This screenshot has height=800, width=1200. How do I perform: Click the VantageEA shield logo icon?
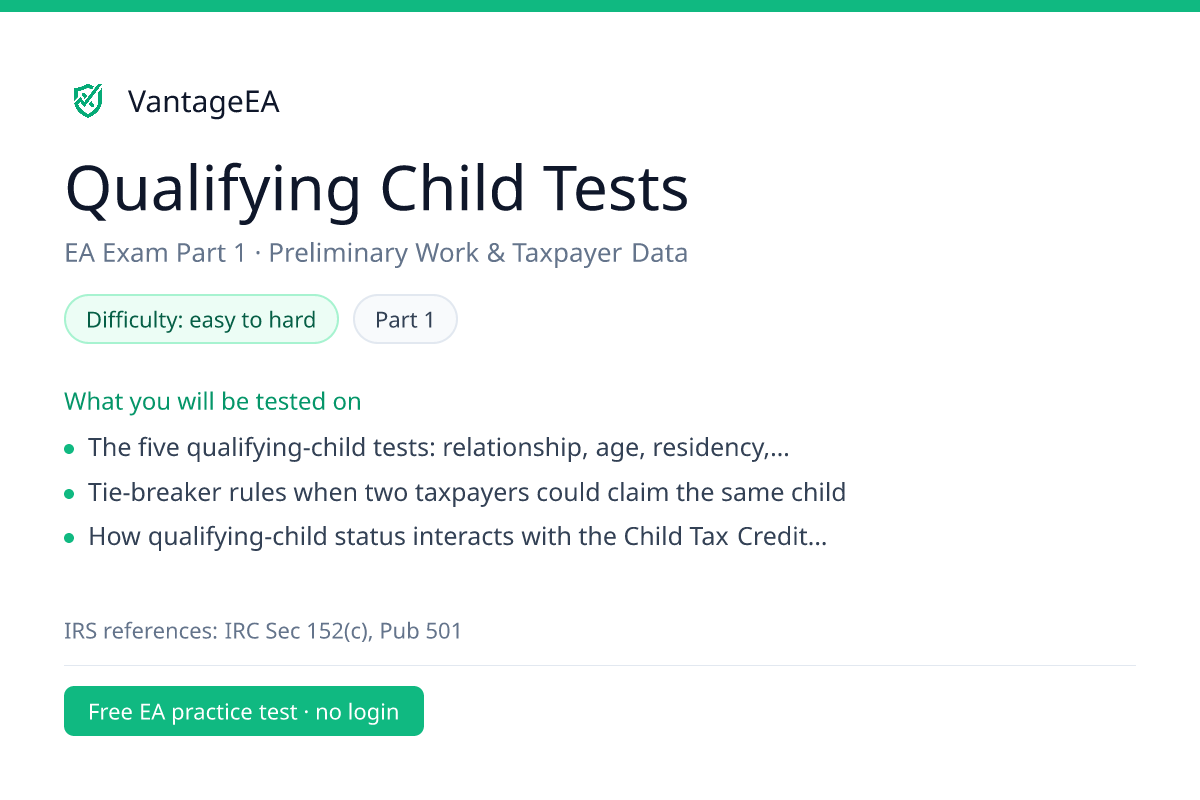point(88,101)
